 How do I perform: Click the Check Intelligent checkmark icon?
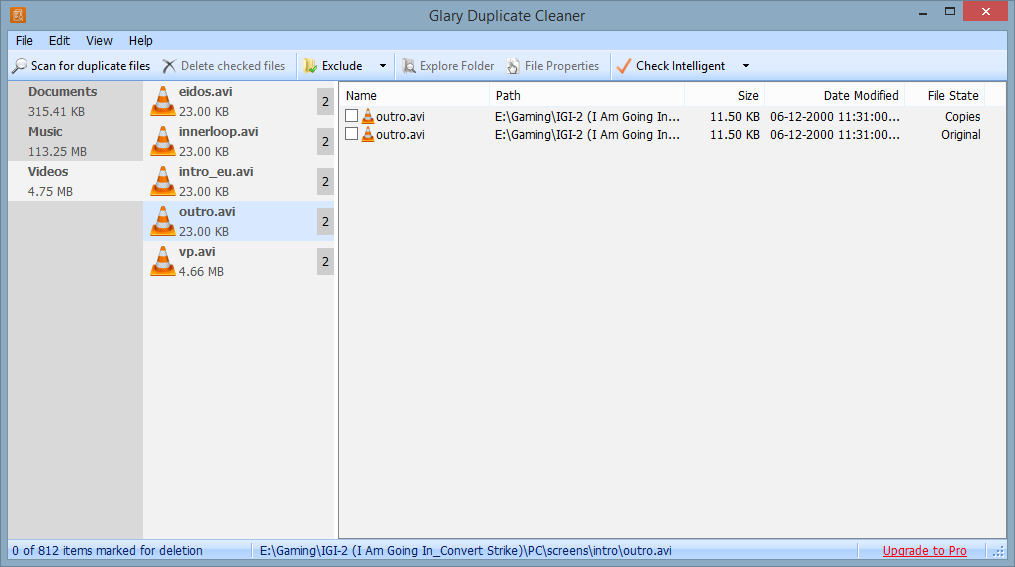(624, 66)
